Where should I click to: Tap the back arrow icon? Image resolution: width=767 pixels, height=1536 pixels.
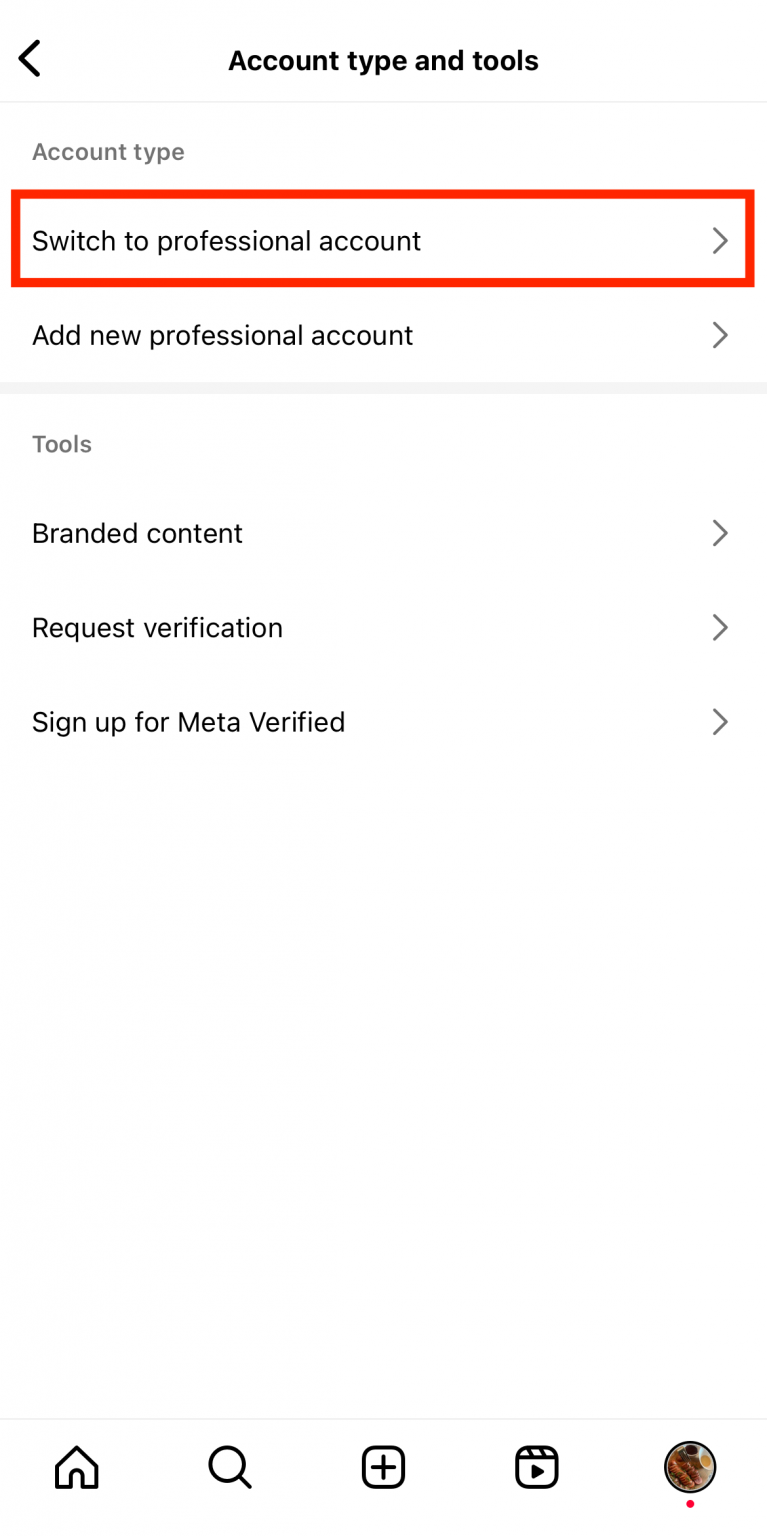point(29,58)
